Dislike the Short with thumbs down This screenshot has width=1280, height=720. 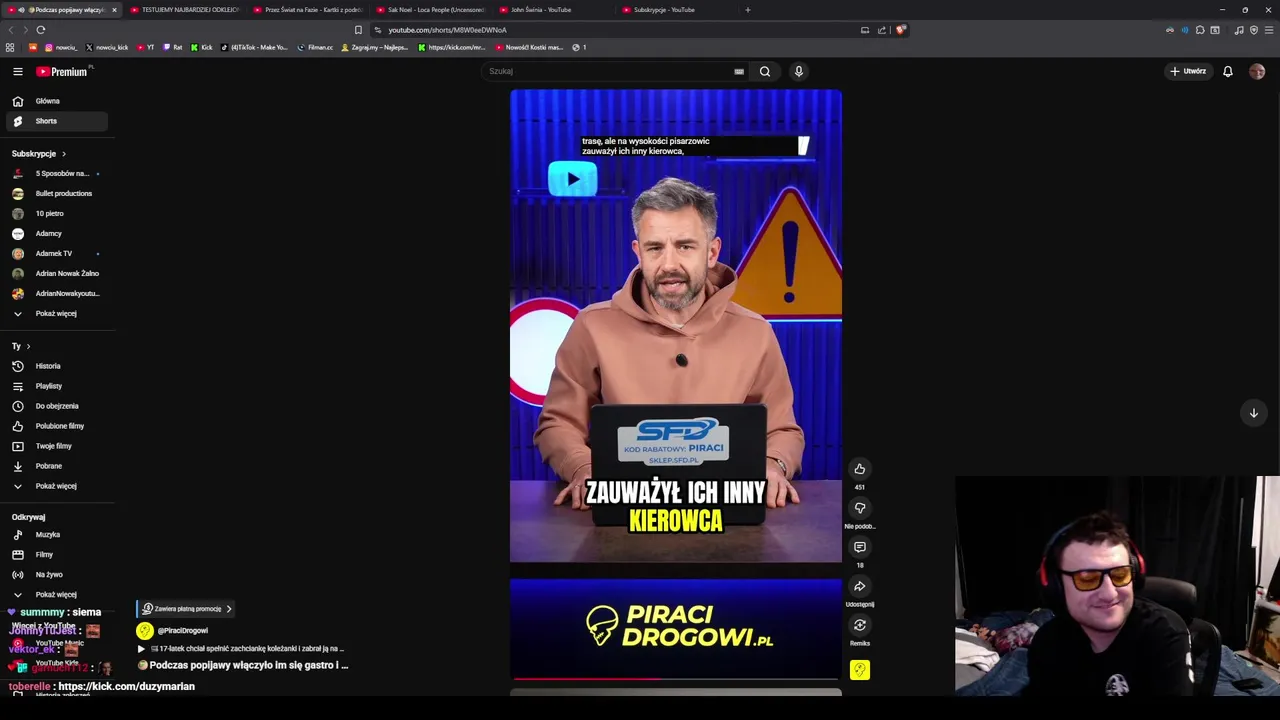coord(859,508)
